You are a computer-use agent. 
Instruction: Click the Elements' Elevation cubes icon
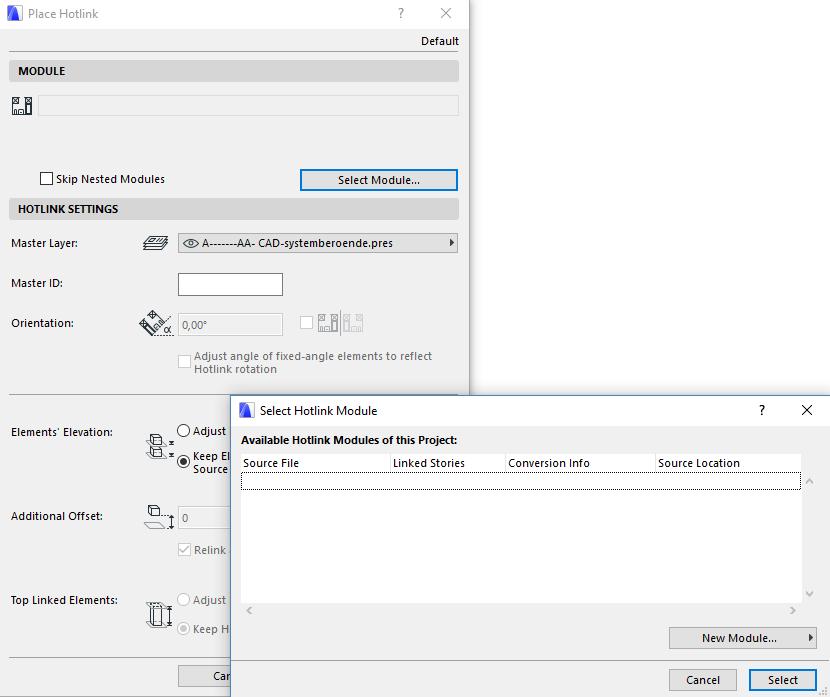tap(159, 447)
